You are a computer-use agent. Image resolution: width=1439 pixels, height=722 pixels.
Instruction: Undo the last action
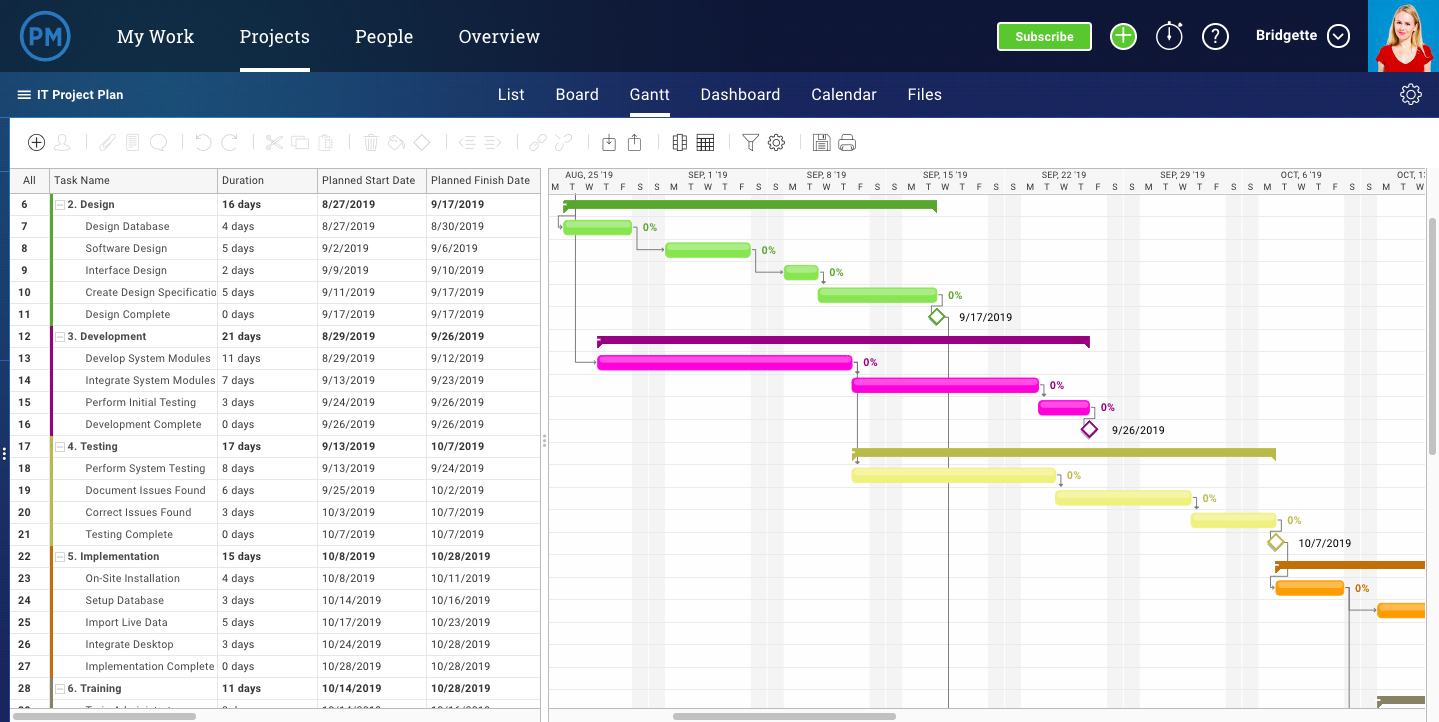pyautogui.click(x=203, y=142)
